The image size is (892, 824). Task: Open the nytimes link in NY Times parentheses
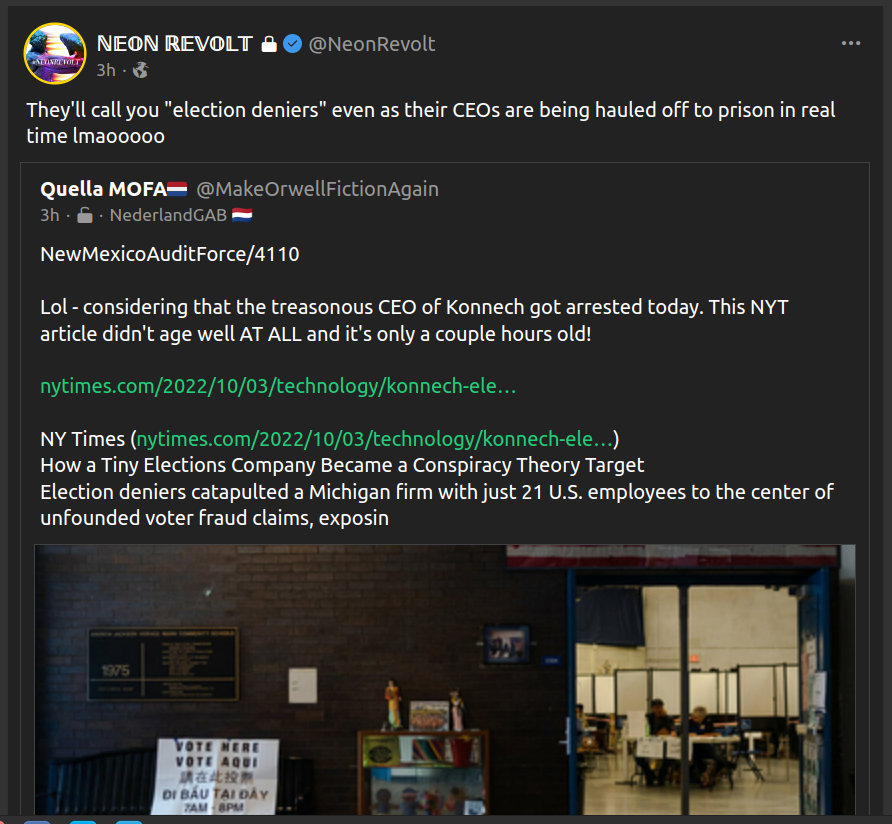[x=375, y=439]
